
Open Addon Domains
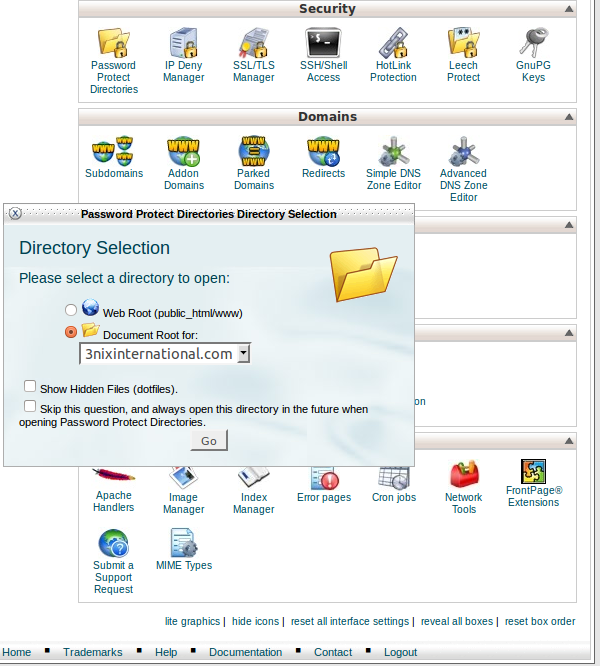(183, 163)
